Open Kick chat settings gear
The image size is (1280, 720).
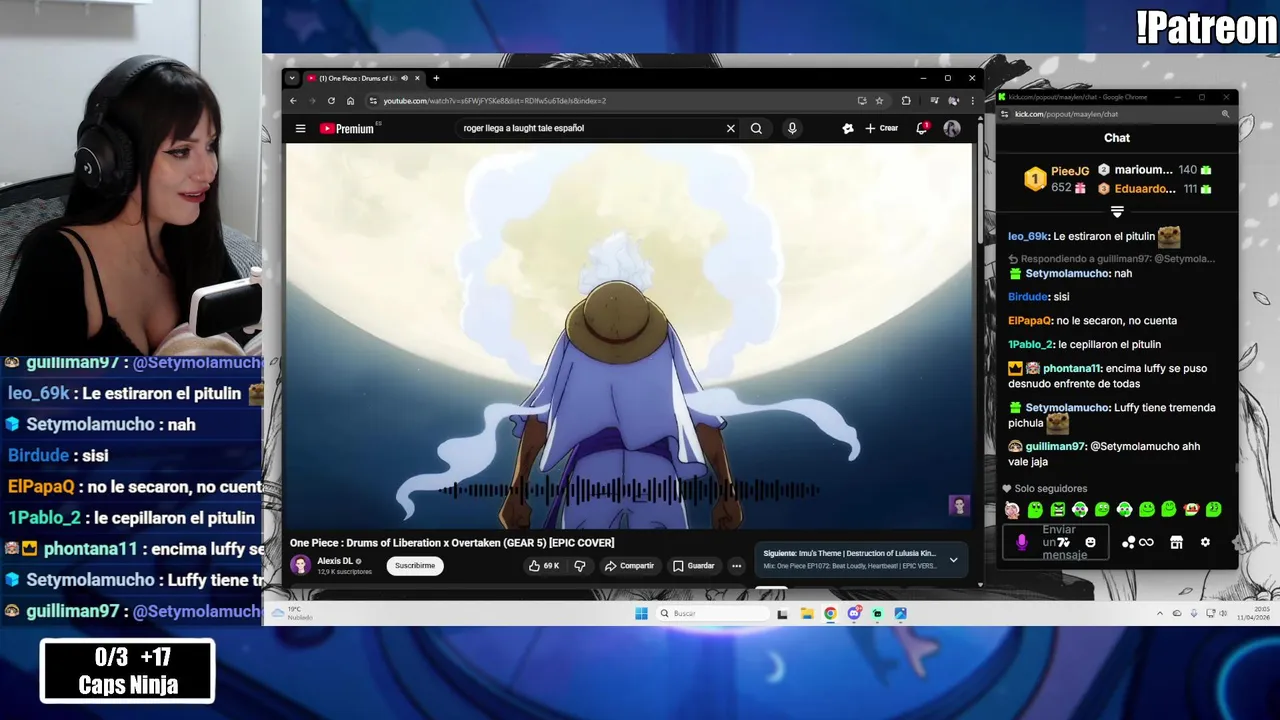[1205, 542]
